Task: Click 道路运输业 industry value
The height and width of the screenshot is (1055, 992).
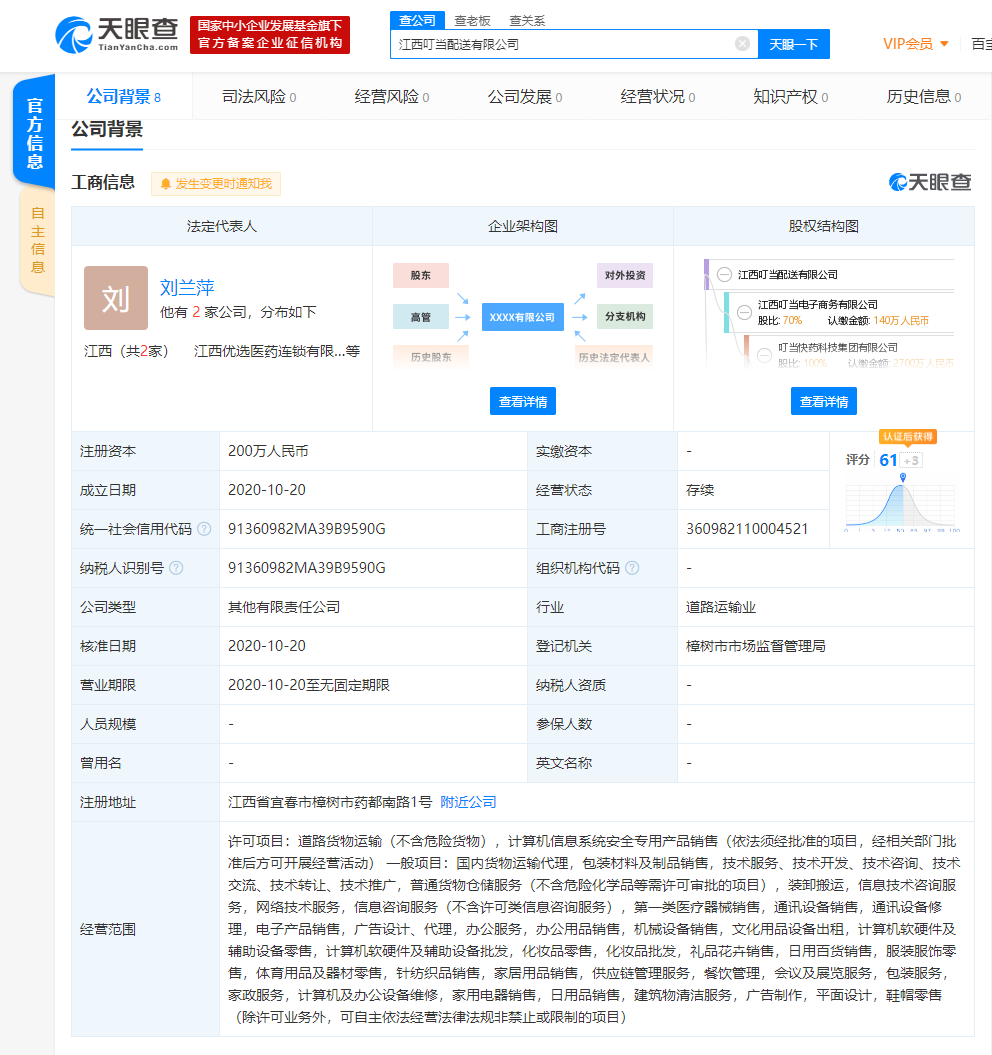Action: [721, 607]
